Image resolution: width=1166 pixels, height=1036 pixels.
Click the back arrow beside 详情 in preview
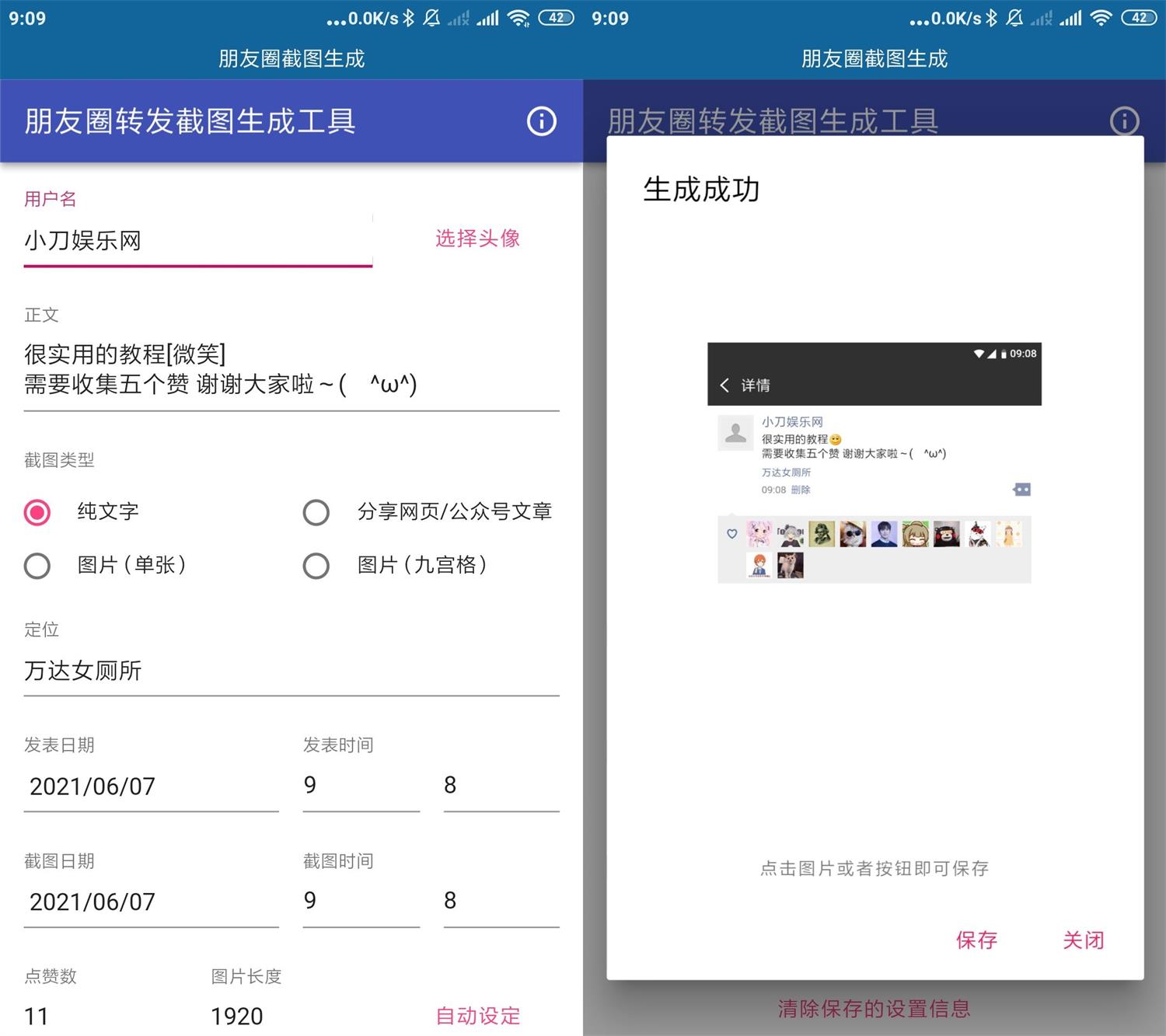(725, 384)
